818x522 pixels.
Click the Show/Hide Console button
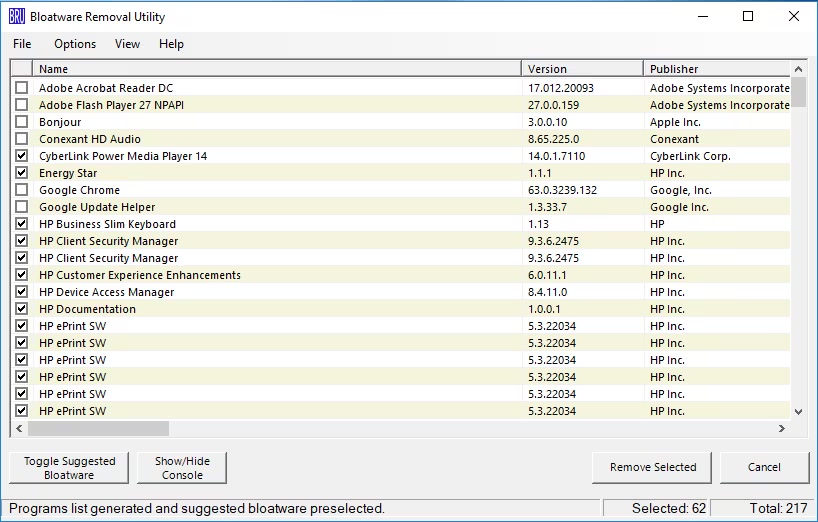[x=183, y=468]
